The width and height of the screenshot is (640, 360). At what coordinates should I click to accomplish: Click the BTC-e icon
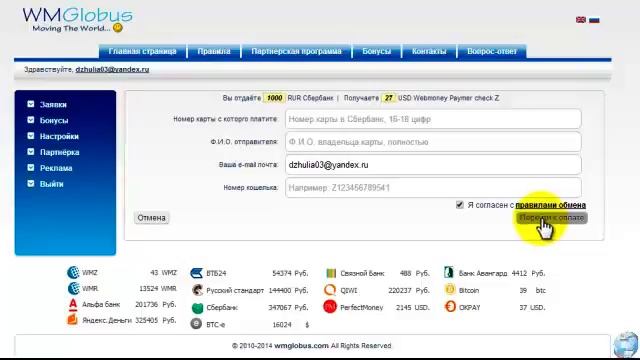[x=196, y=324]
